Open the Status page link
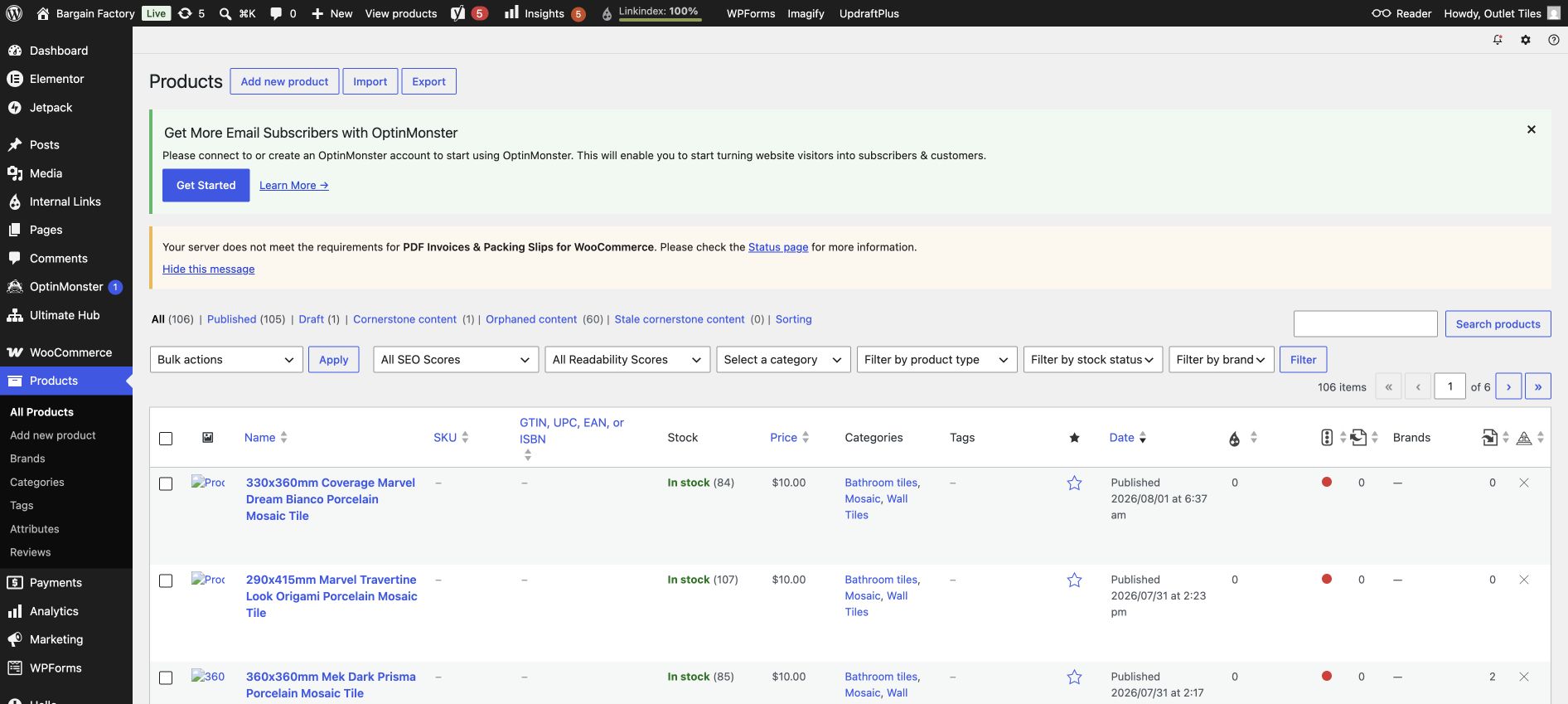Viewport: 1568px width, 704px height. pyautogui.click(x=778, y=247)
